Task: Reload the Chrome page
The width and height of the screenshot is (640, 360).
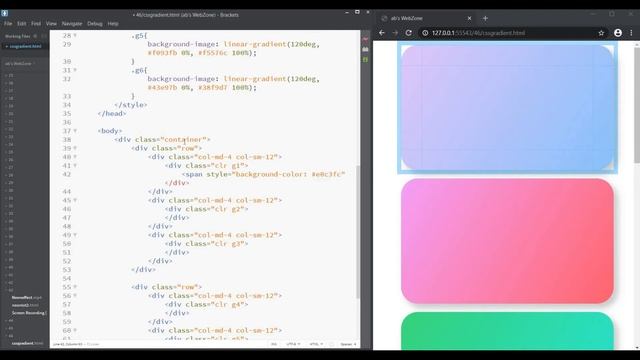Action: point(409,33)
